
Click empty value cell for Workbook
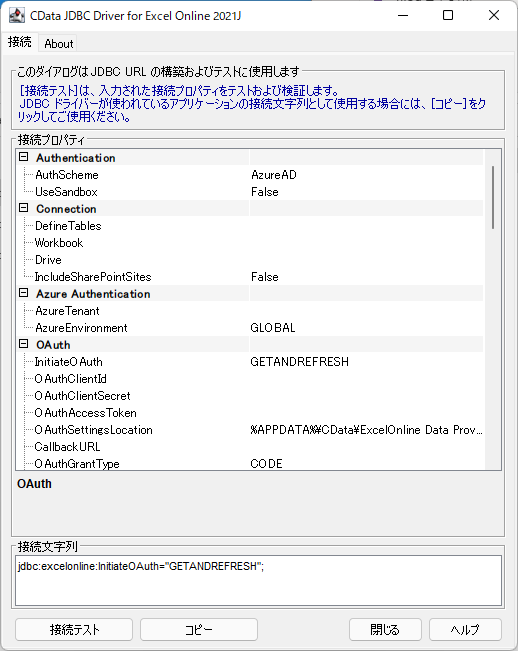pos(366,243)
